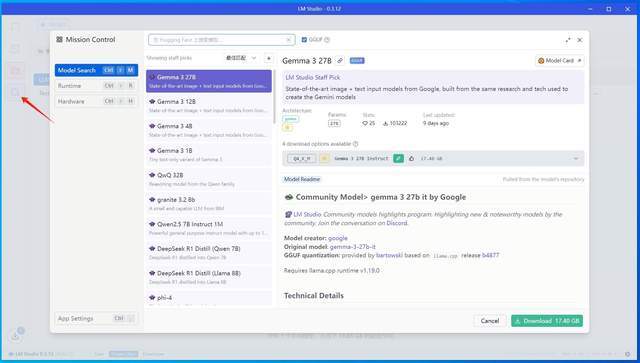Click the thumbs-up icon in download option row
The height and width of the screenshot is (363, 640).
[x=411, y=158]
